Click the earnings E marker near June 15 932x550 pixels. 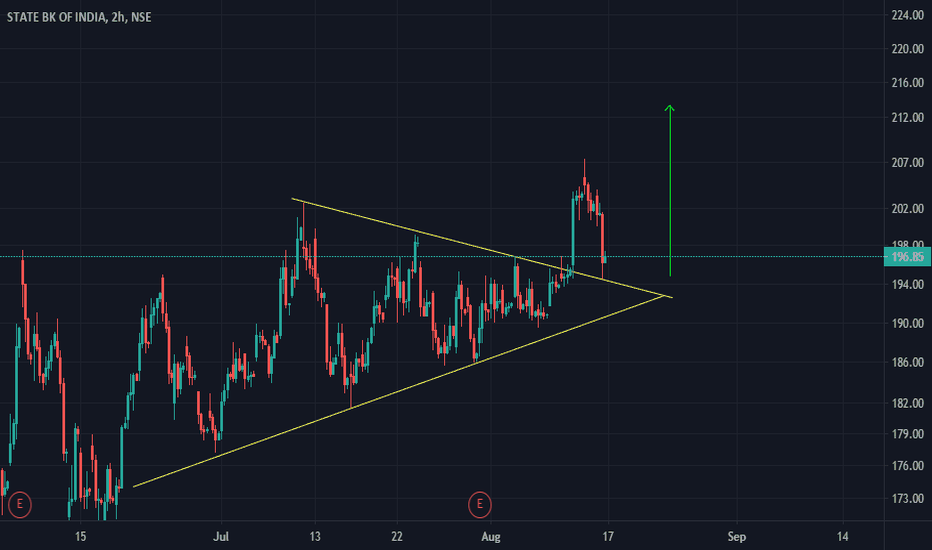[20, 505]
